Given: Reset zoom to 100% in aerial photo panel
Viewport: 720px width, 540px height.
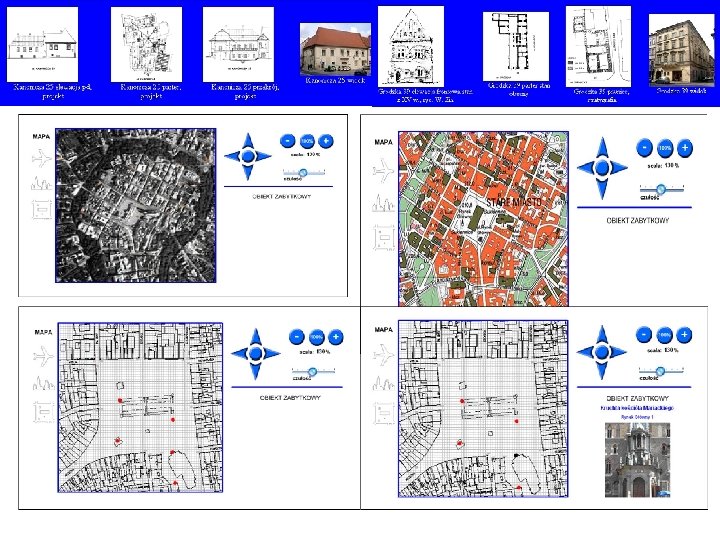Looking at the screenshot, I should tap(307, 141).
